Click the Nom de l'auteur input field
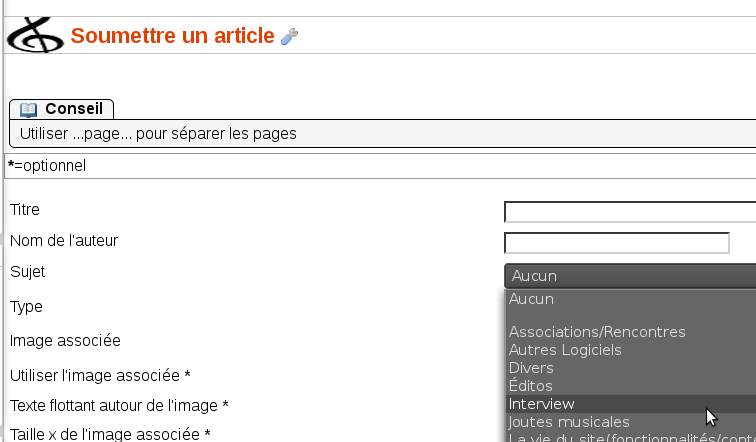756x442 pixels. (x=617, y=242)
